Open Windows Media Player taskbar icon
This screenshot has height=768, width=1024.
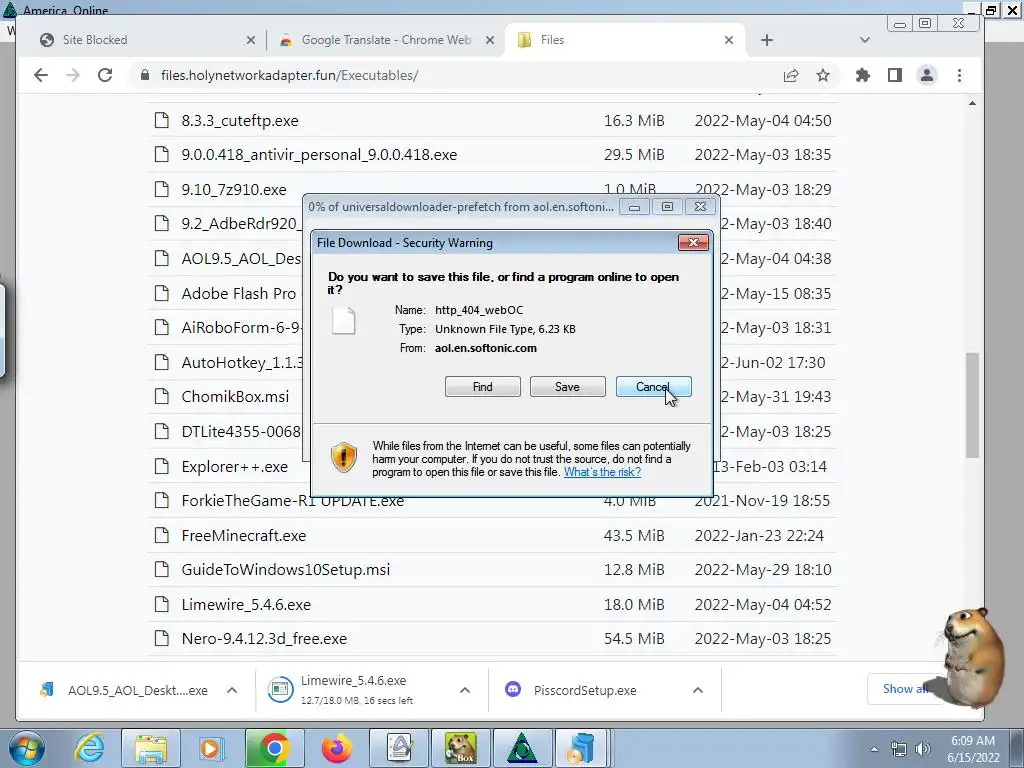tap(211, 748)
